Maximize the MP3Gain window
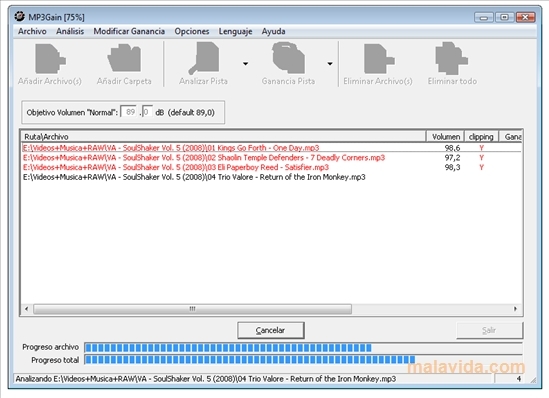Image resolution: width=549 pixels, height=398 pixels. (x=505, y=17)
